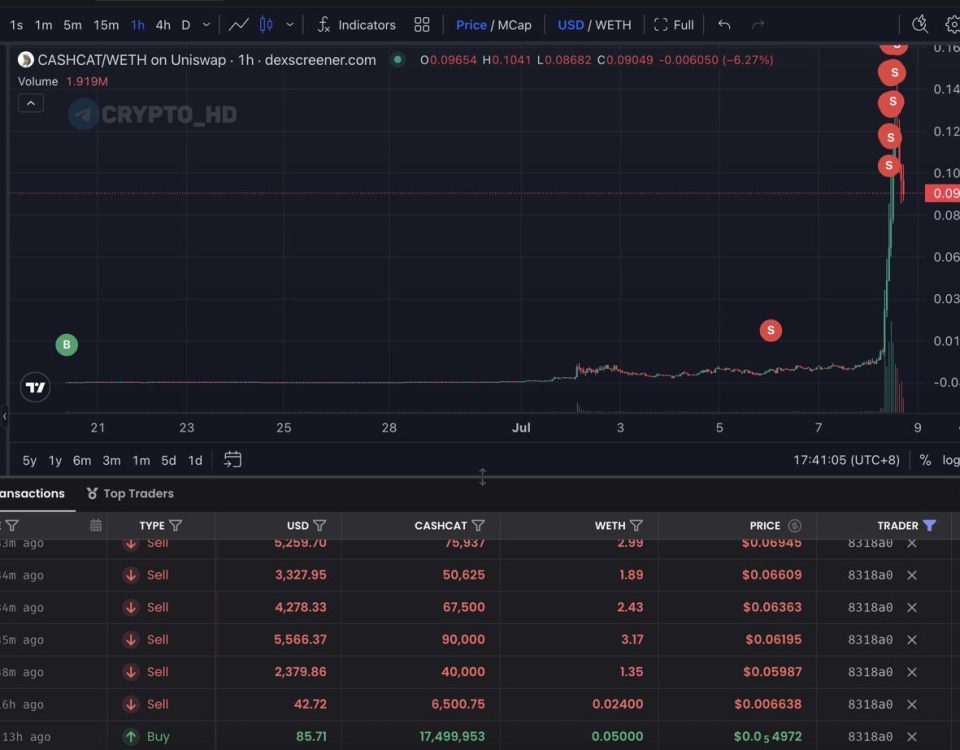
Task: Open the Indicators menu
Action: click(356, 25)
